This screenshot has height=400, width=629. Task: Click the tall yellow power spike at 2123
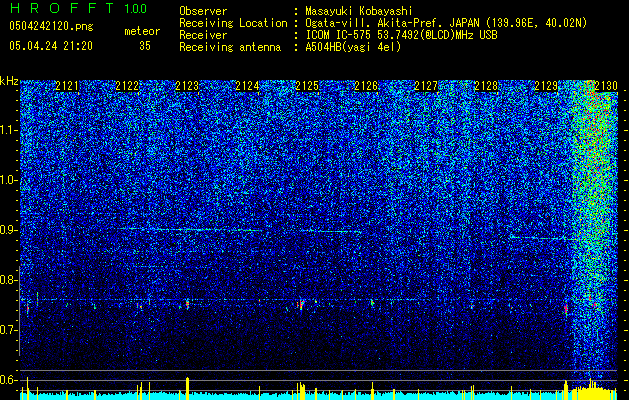(187, 388)
